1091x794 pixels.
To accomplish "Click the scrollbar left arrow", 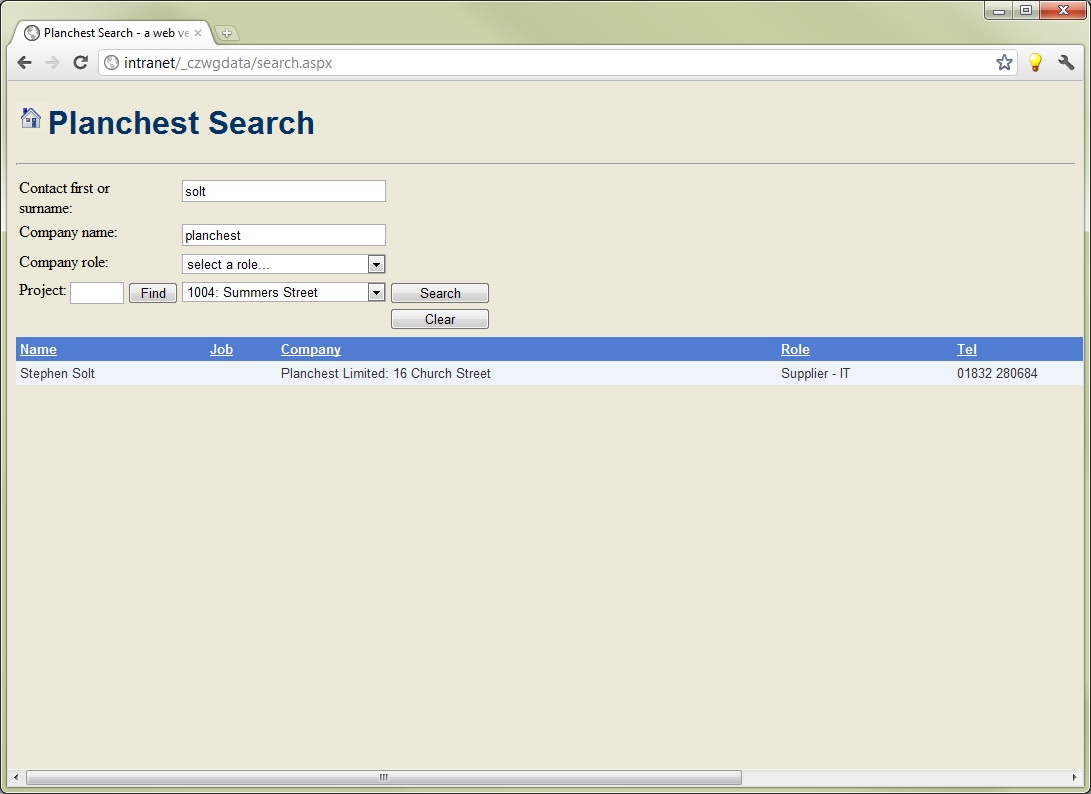I will pyautogui.click(x=15, y=777).
